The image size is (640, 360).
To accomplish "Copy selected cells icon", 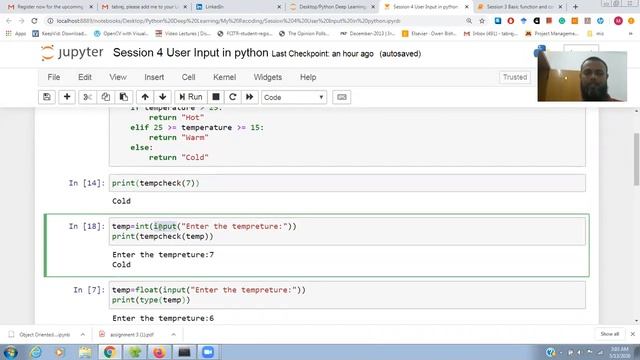I will [105, 97].
